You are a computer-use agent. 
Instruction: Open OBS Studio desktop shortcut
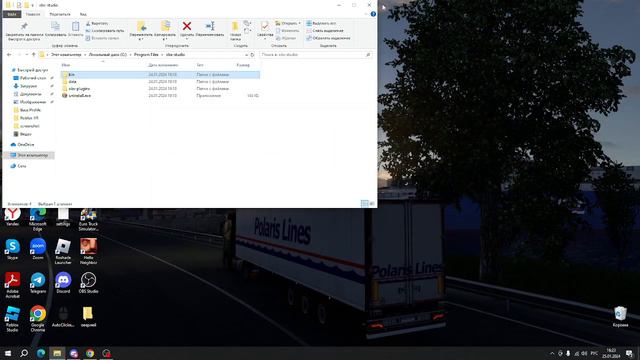[x=88, y=283]
